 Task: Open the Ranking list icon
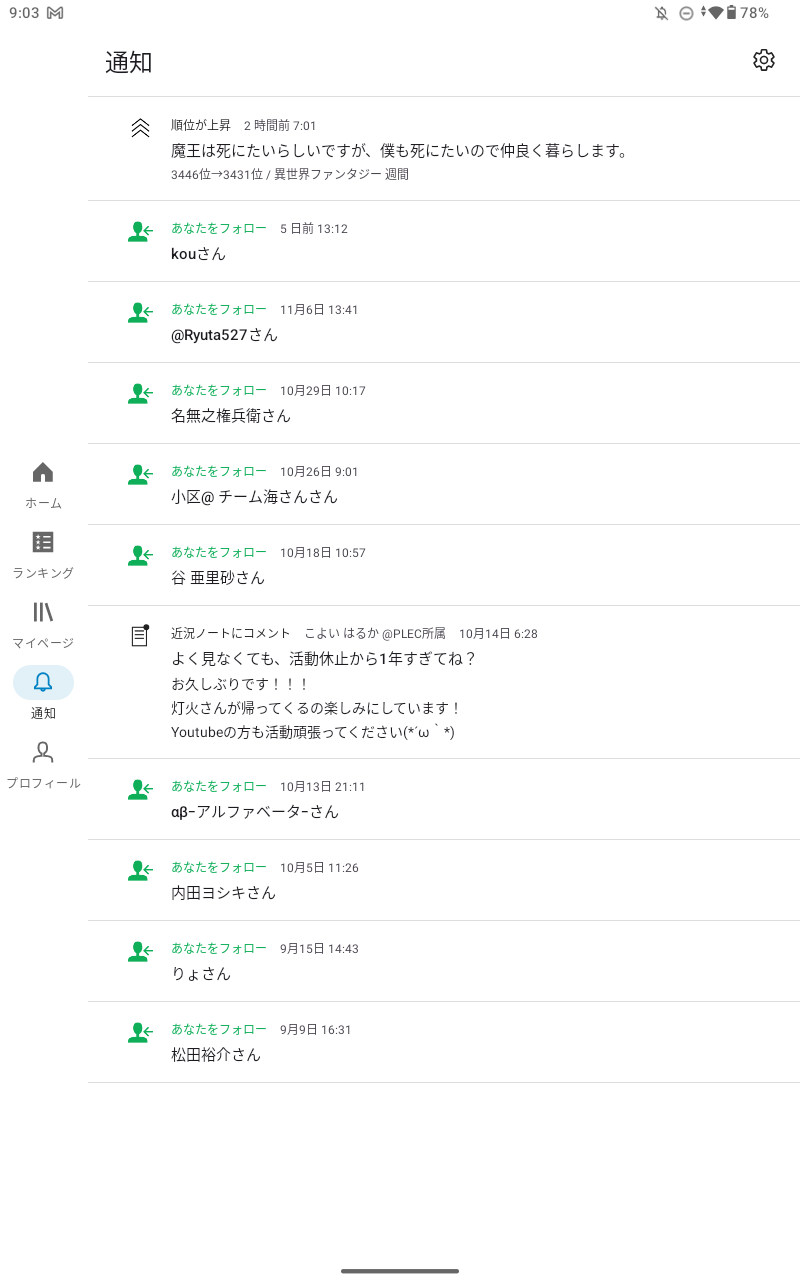pyautogui.click(x=43, y=542)
